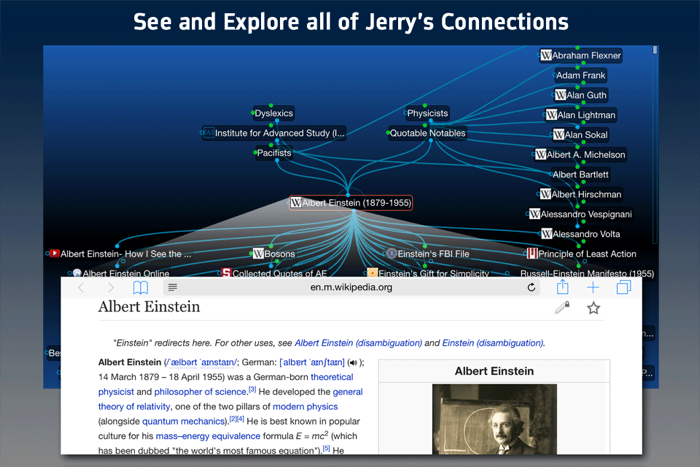Star the Albert Einstein article
This screenshot has width=700, height=467.
pos(593,308)
